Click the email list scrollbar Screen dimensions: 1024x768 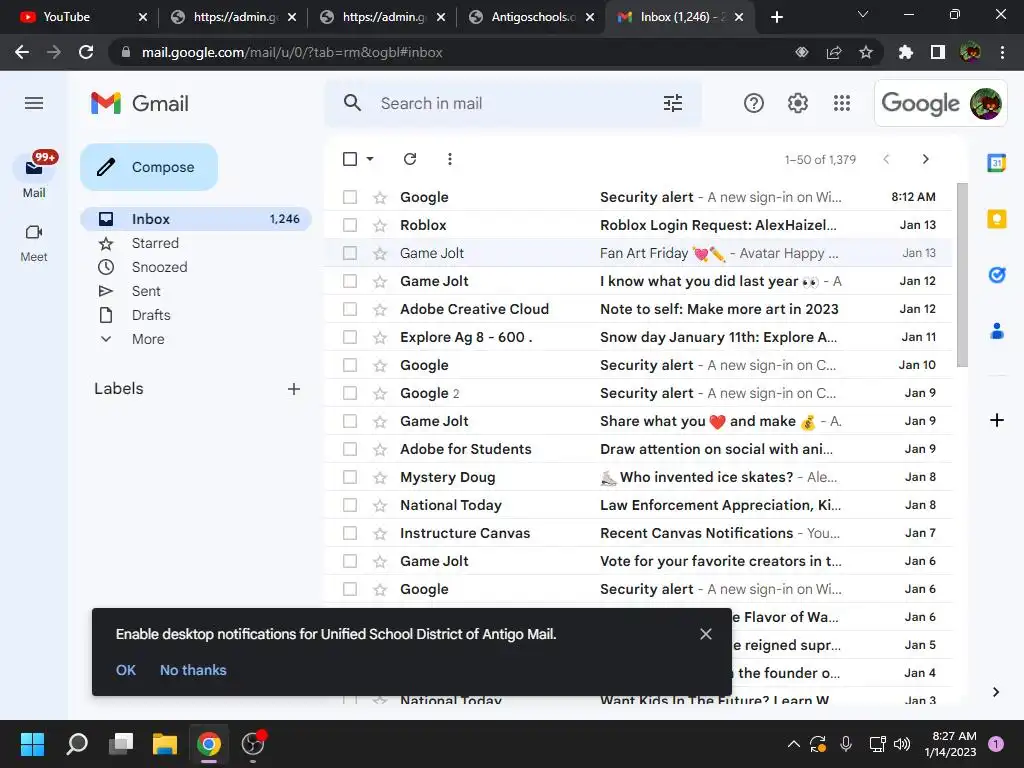tap(962, 274)
